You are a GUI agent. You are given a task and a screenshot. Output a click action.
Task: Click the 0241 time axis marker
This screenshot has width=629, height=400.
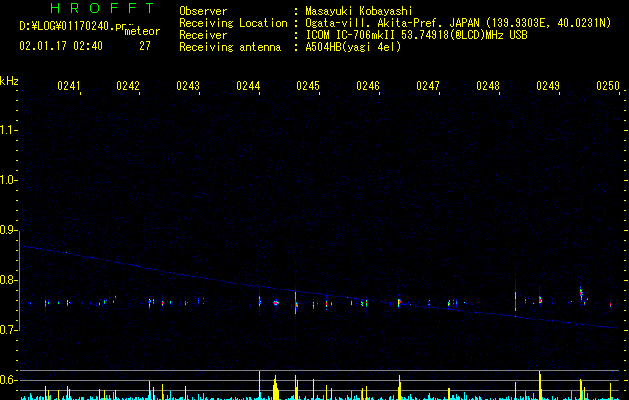[69, 86]
